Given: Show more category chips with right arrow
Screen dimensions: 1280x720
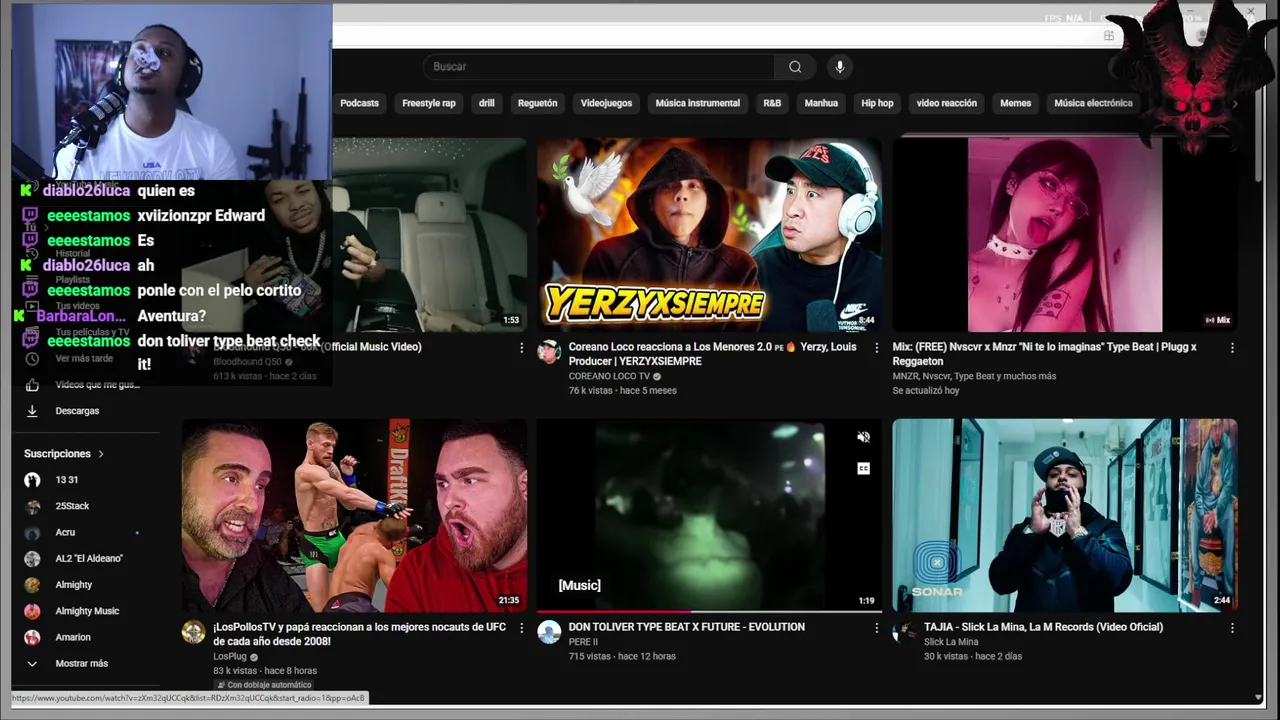Looking at the screenshot, I should (1234, 103).
